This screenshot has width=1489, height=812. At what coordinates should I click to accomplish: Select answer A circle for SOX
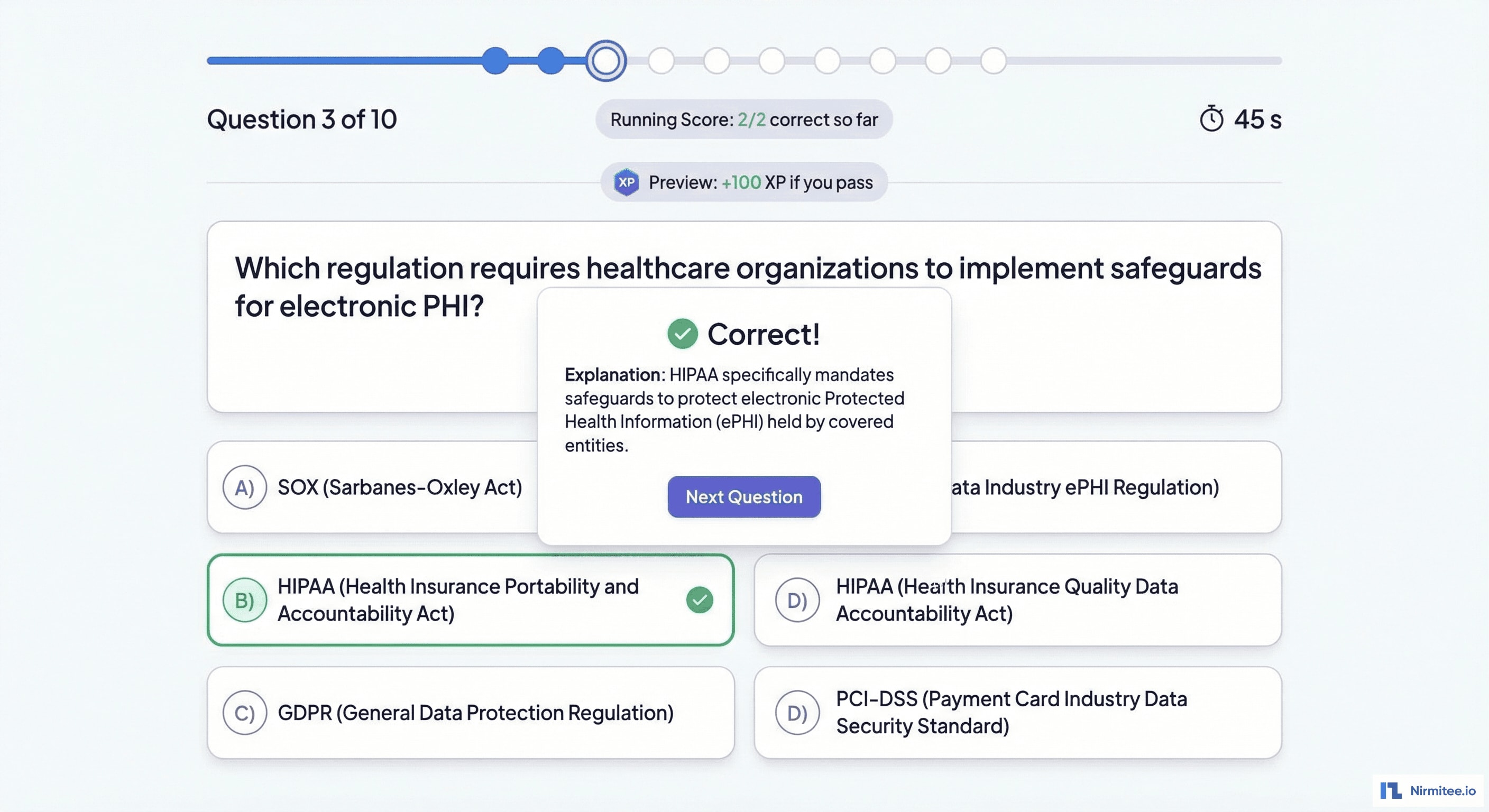tap(244, 487)
